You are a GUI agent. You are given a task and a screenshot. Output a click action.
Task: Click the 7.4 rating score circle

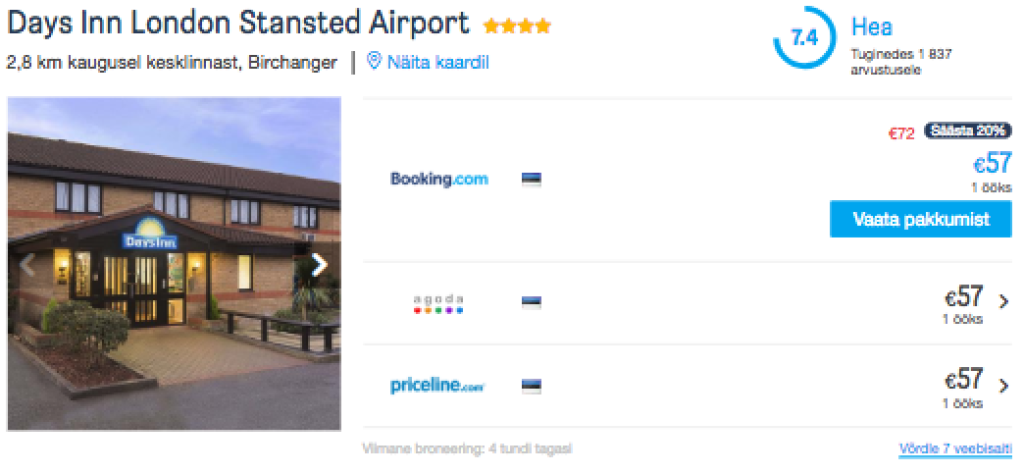(804, 39)
